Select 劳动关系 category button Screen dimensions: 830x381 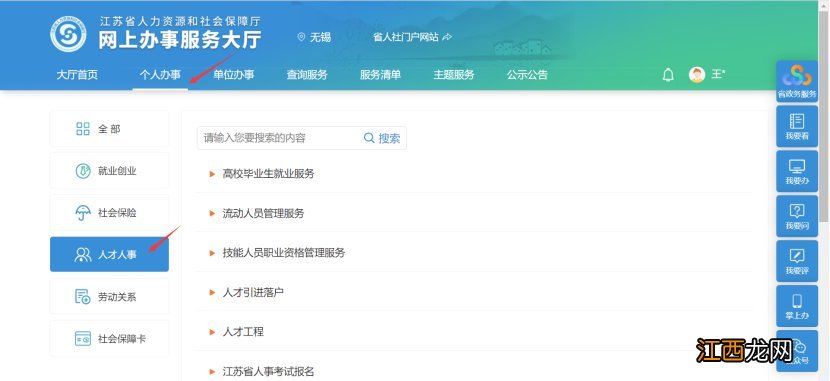point(110,296)
